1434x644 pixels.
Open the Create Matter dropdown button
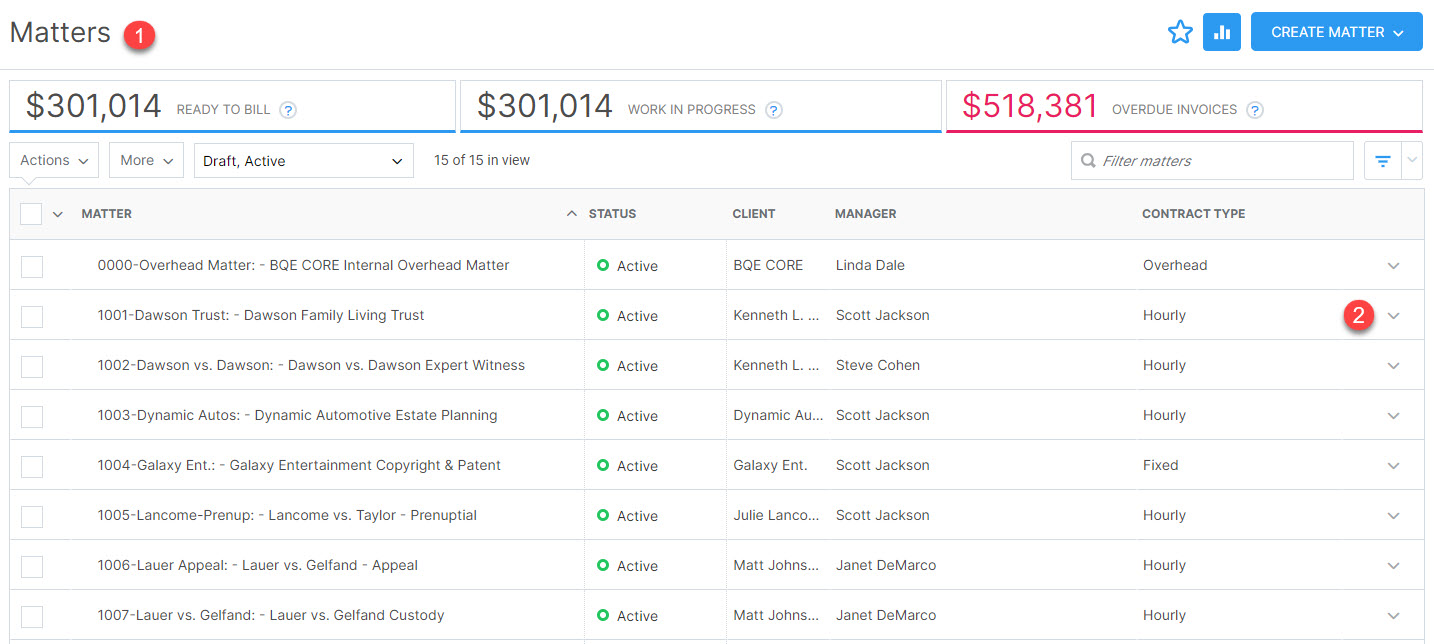pyautogui.click(x=1336, y=33)
